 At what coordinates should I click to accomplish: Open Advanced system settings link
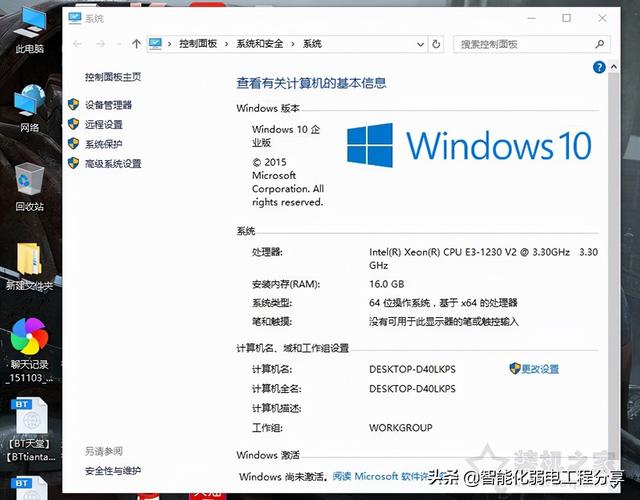[x=113, y=164]
